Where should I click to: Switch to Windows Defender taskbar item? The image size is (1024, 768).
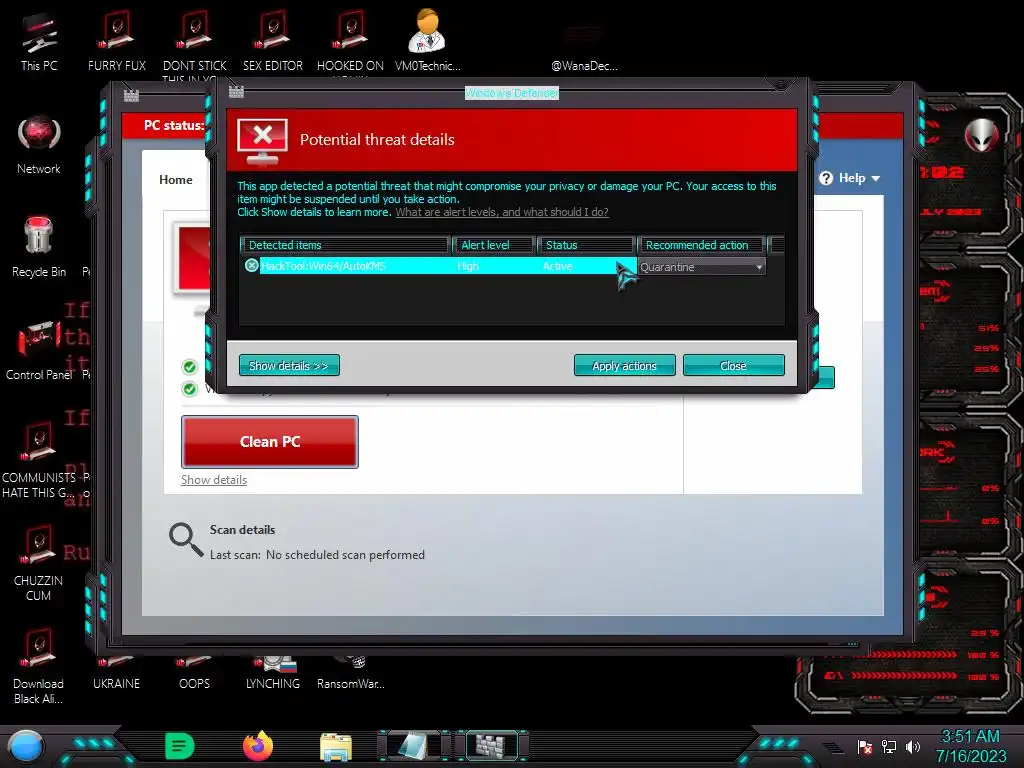491,746
